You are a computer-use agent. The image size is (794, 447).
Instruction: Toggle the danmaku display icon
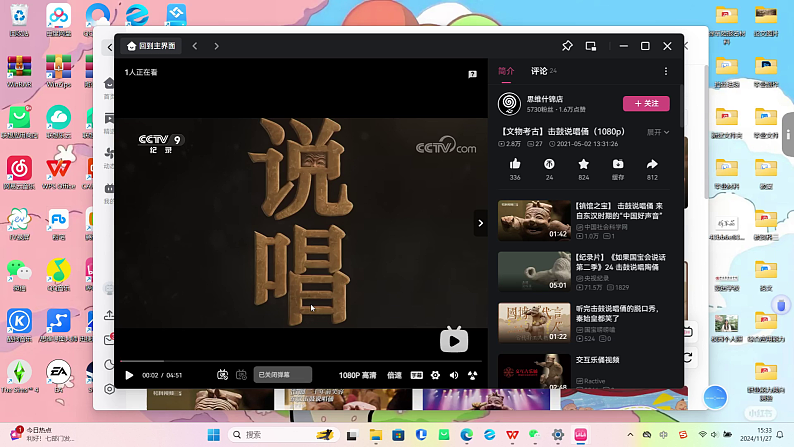tap(222, 375)
